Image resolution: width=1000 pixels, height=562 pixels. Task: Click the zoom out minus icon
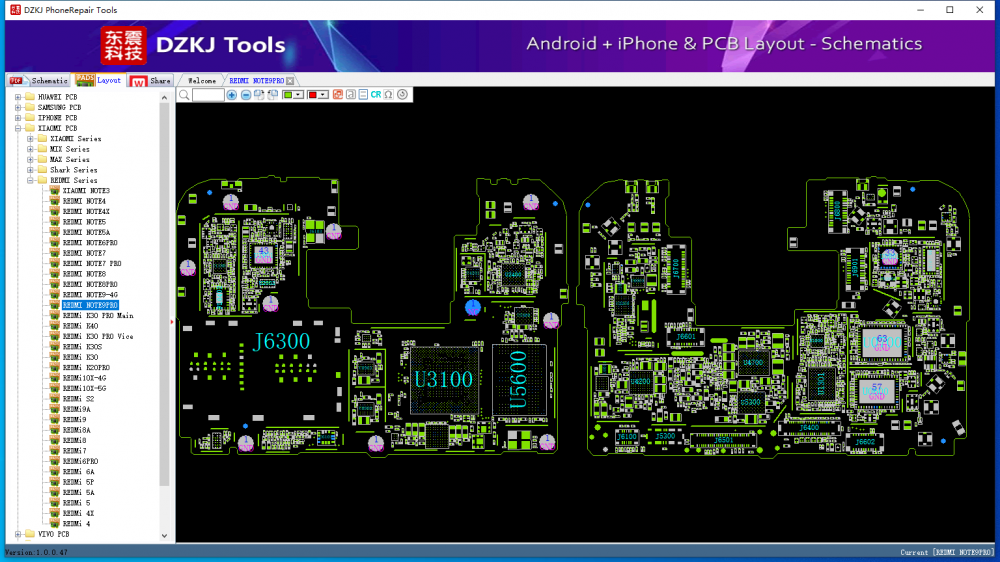[x=246, y=95]
